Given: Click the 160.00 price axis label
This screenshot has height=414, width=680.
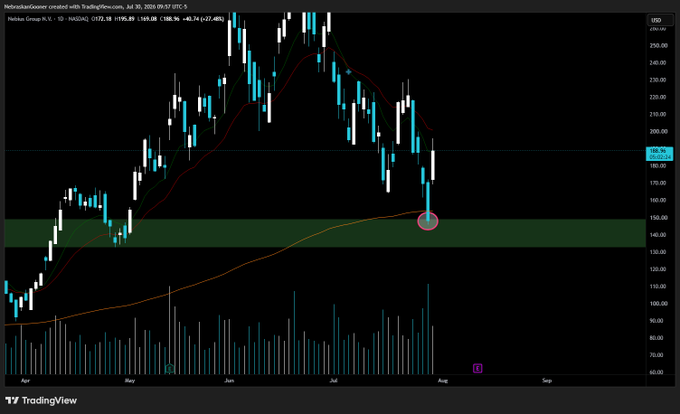Looking at the screenshot, I should (658, 200).
